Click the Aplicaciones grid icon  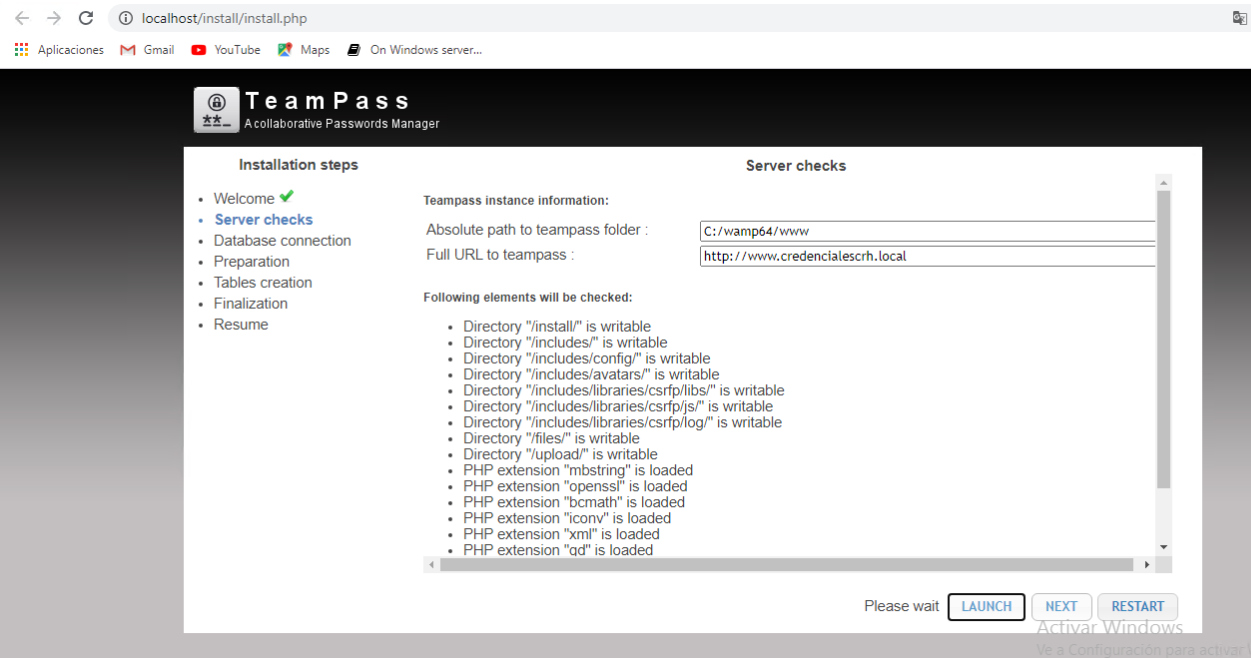pos(20,49)
